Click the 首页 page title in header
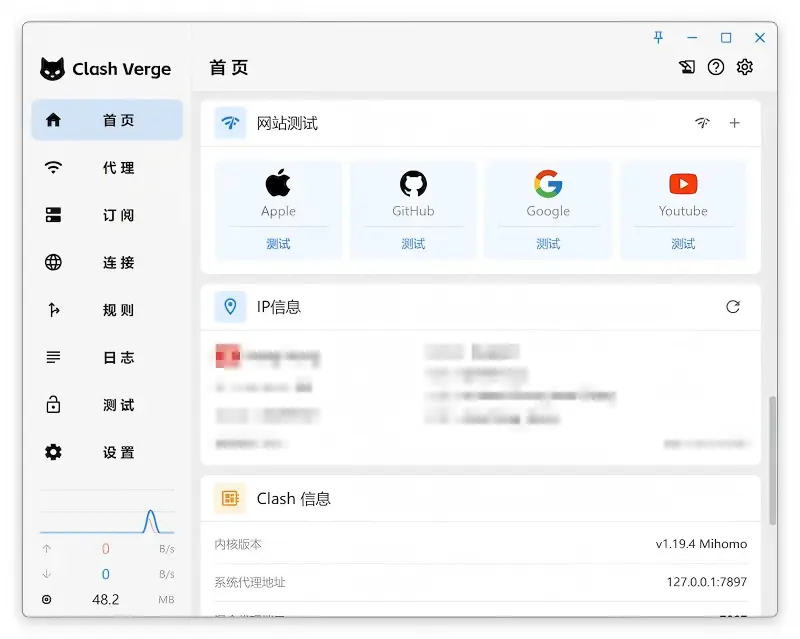800x639 pixels. 229,67
